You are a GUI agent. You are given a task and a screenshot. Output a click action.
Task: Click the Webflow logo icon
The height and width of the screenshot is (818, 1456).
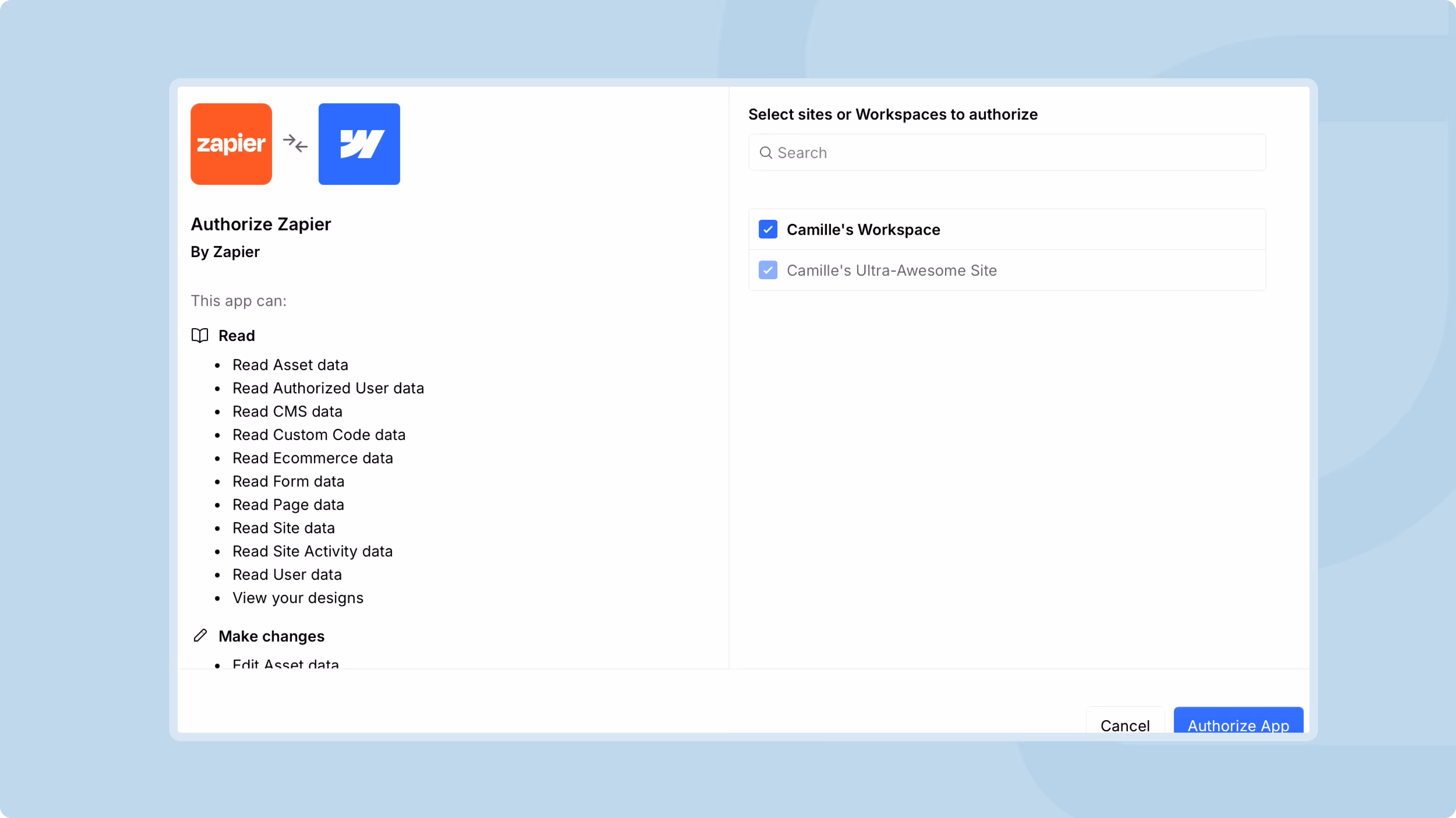click(x=359, y=144)
